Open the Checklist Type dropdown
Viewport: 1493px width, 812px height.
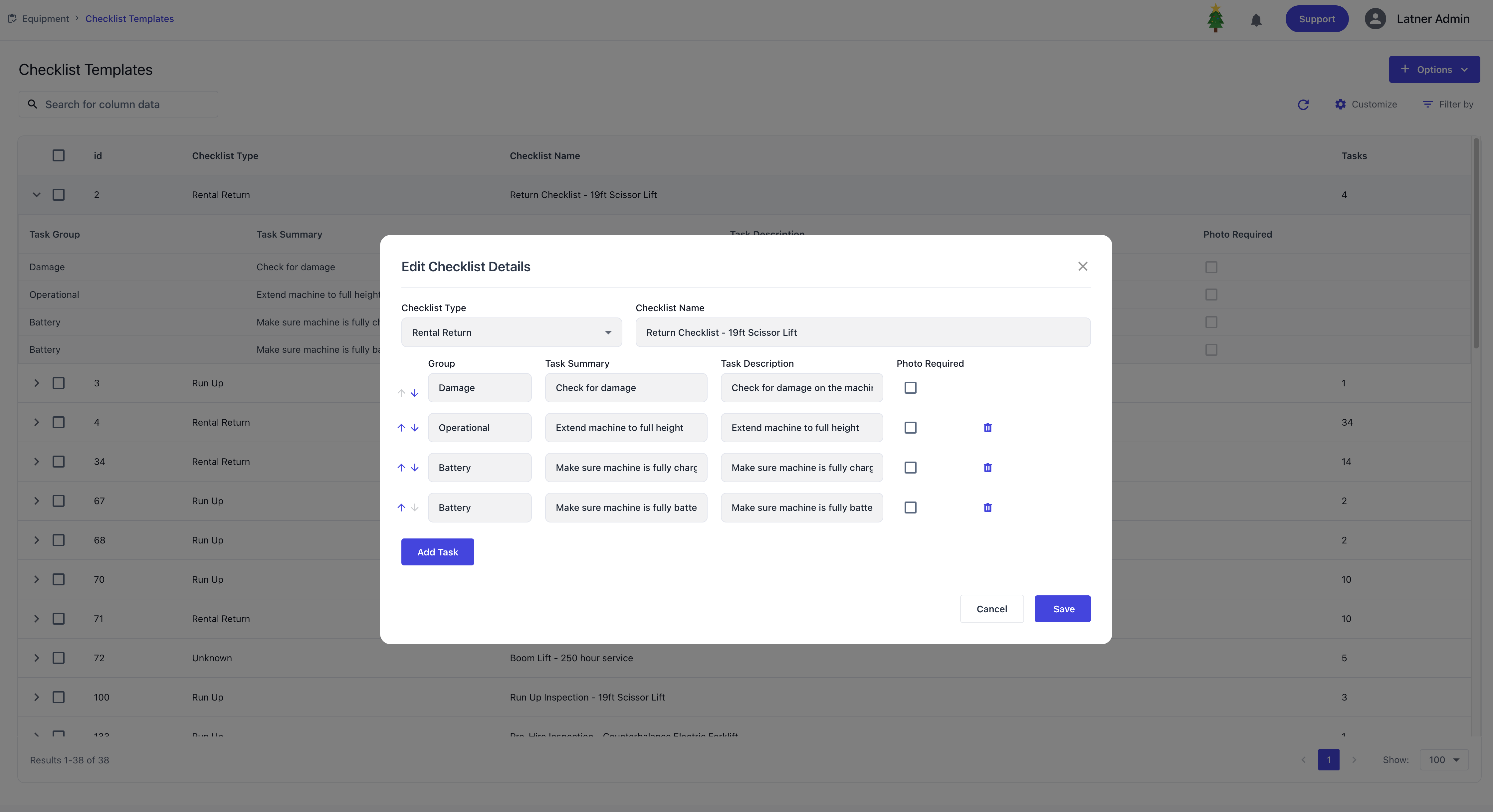point(511,332)
